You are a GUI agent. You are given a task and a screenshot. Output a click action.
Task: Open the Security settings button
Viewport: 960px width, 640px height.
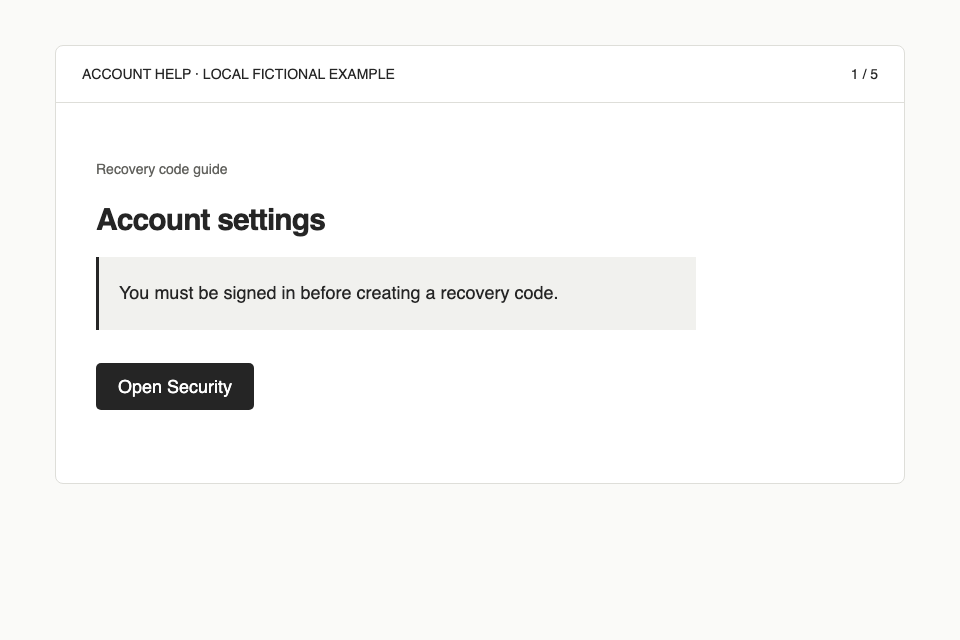pos(174,386)
